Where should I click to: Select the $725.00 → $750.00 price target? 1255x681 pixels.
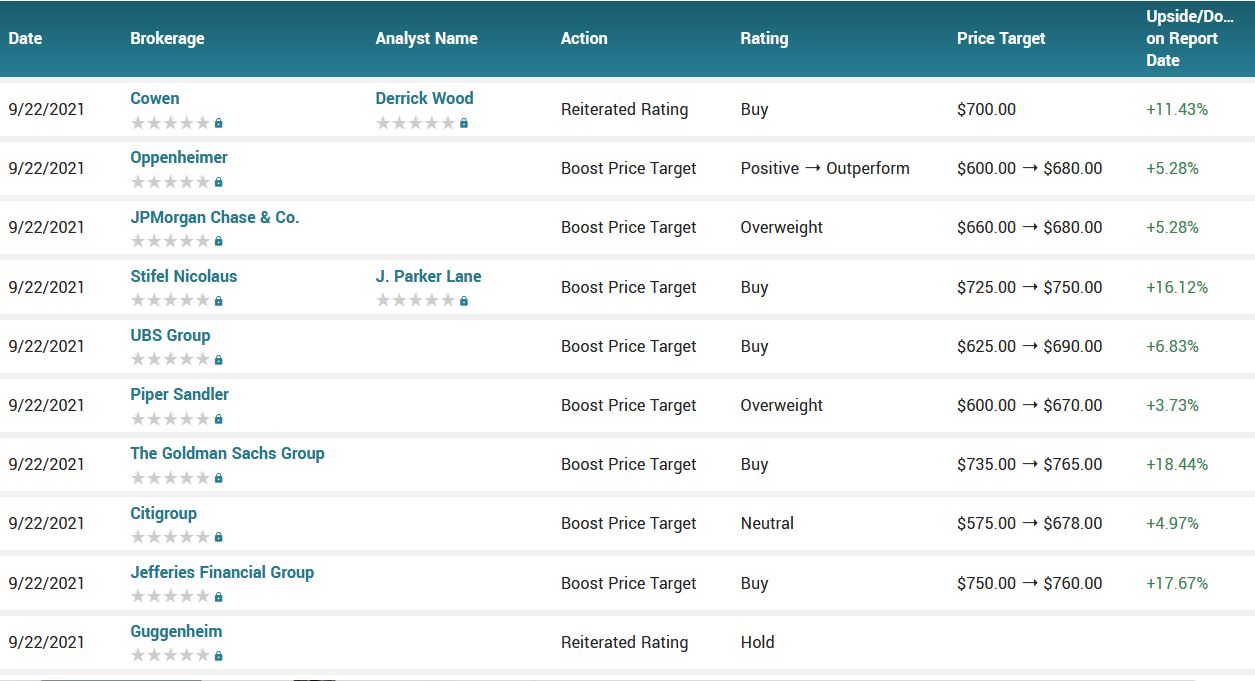pos(1030,287)
